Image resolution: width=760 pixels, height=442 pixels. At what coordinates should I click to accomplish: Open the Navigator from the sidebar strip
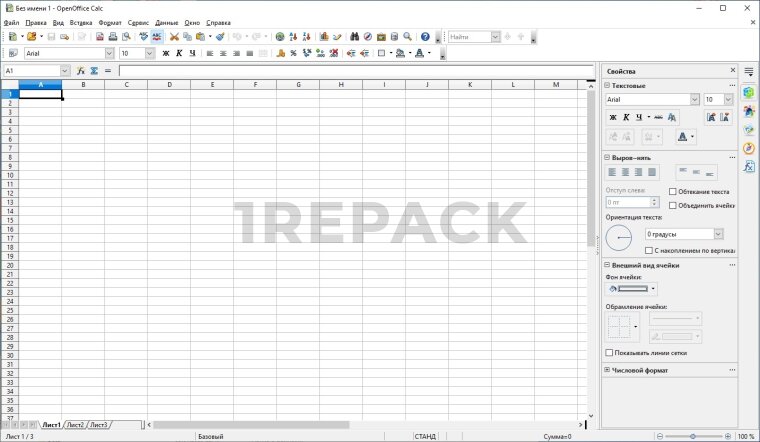click(749, 148)
